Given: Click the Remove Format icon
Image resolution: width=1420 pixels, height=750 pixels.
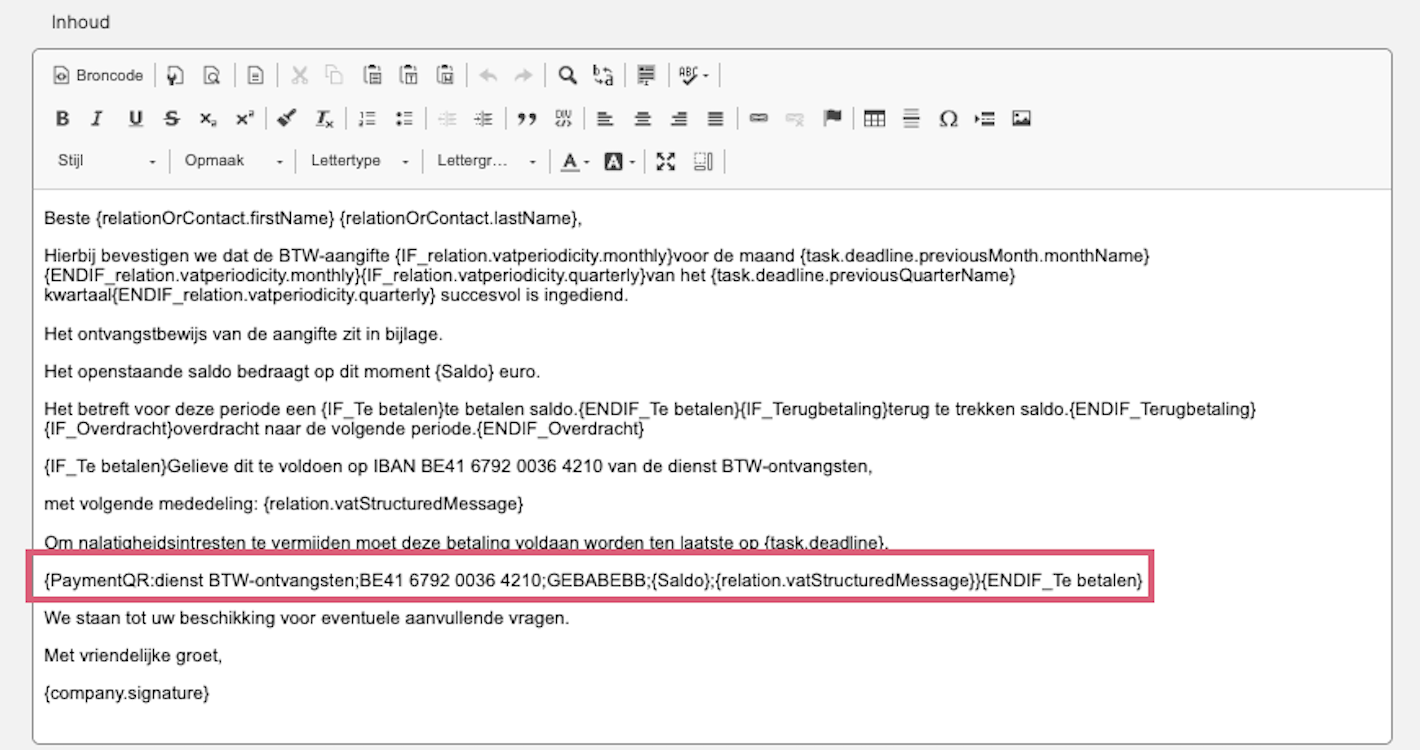Looking at the screenshot, I should pos(324,119).
